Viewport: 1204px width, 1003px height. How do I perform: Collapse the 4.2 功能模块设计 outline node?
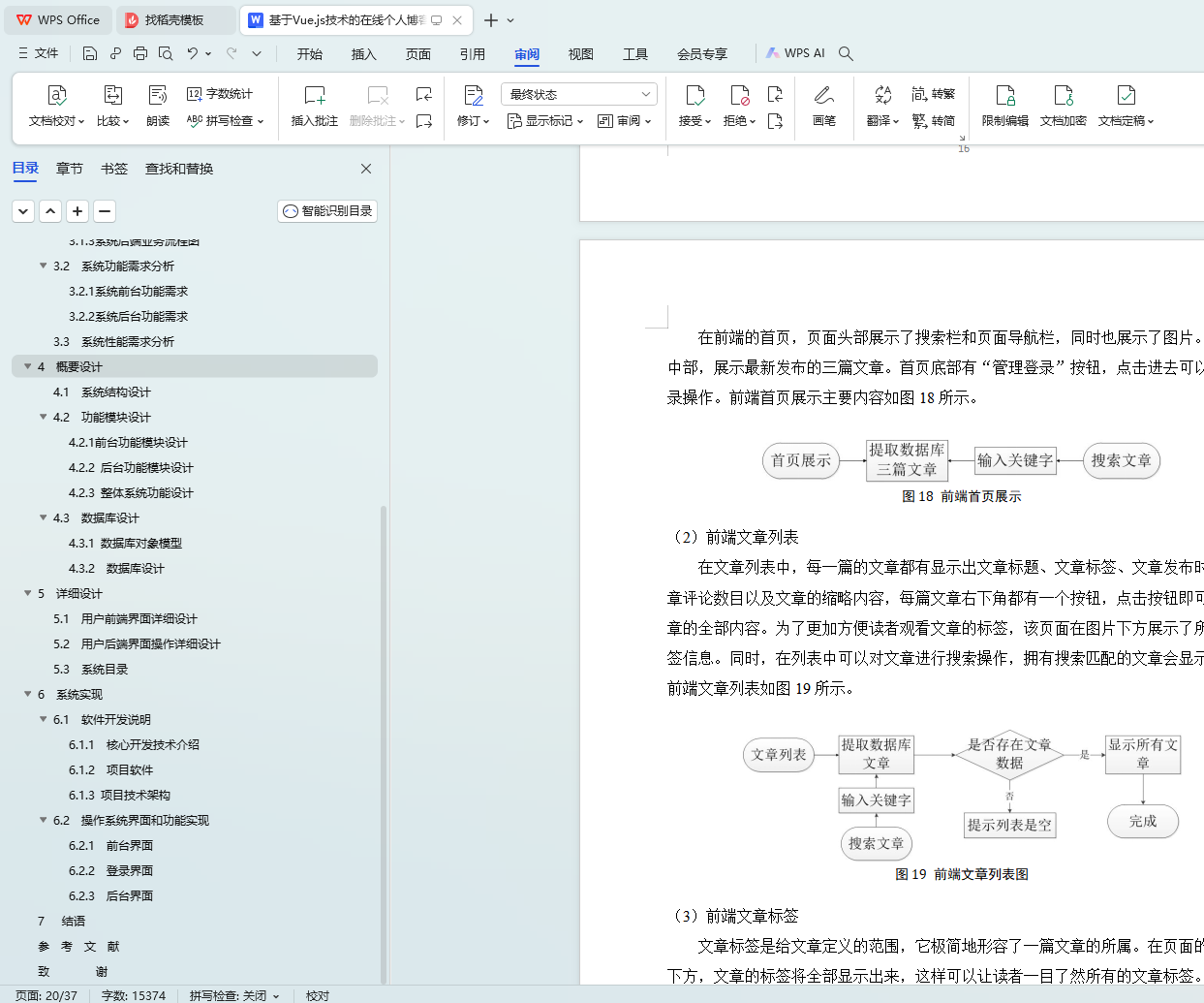tap(43, 417)
